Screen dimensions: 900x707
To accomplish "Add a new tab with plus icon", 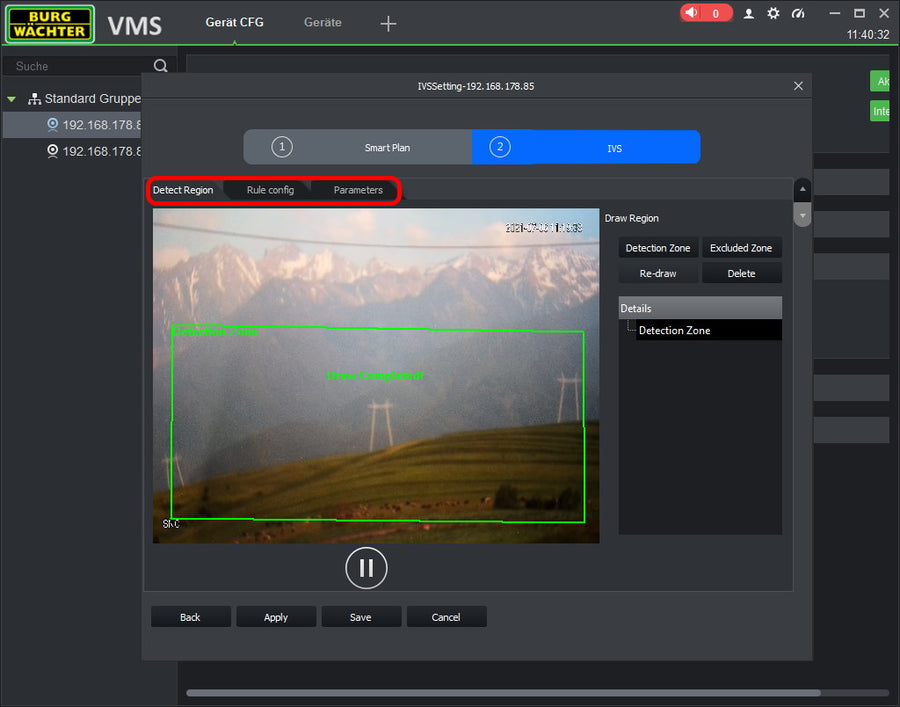I will point(389,23).
